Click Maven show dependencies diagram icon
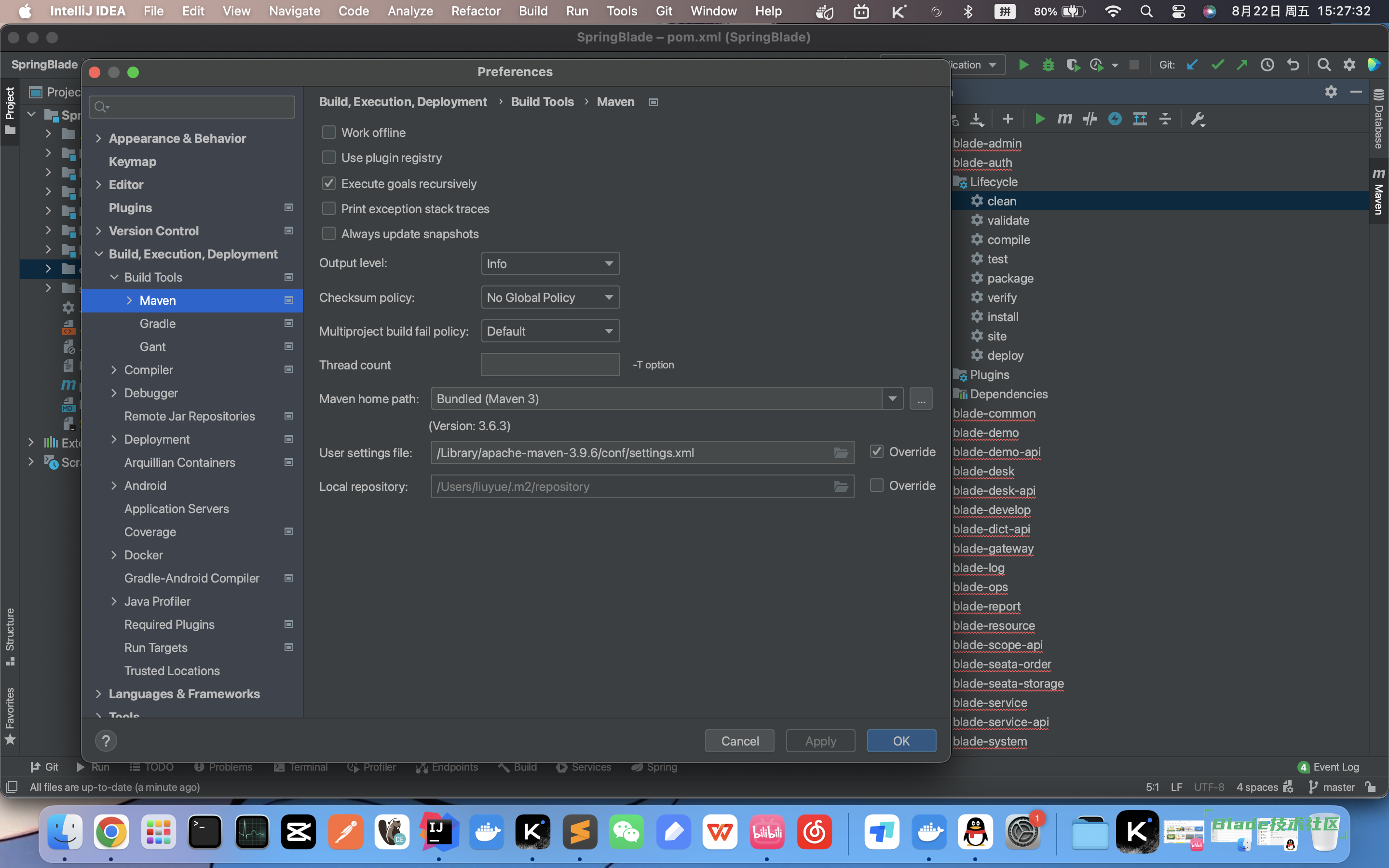This screenshot has width=1389, height=868. click(x=1140, y=119)
